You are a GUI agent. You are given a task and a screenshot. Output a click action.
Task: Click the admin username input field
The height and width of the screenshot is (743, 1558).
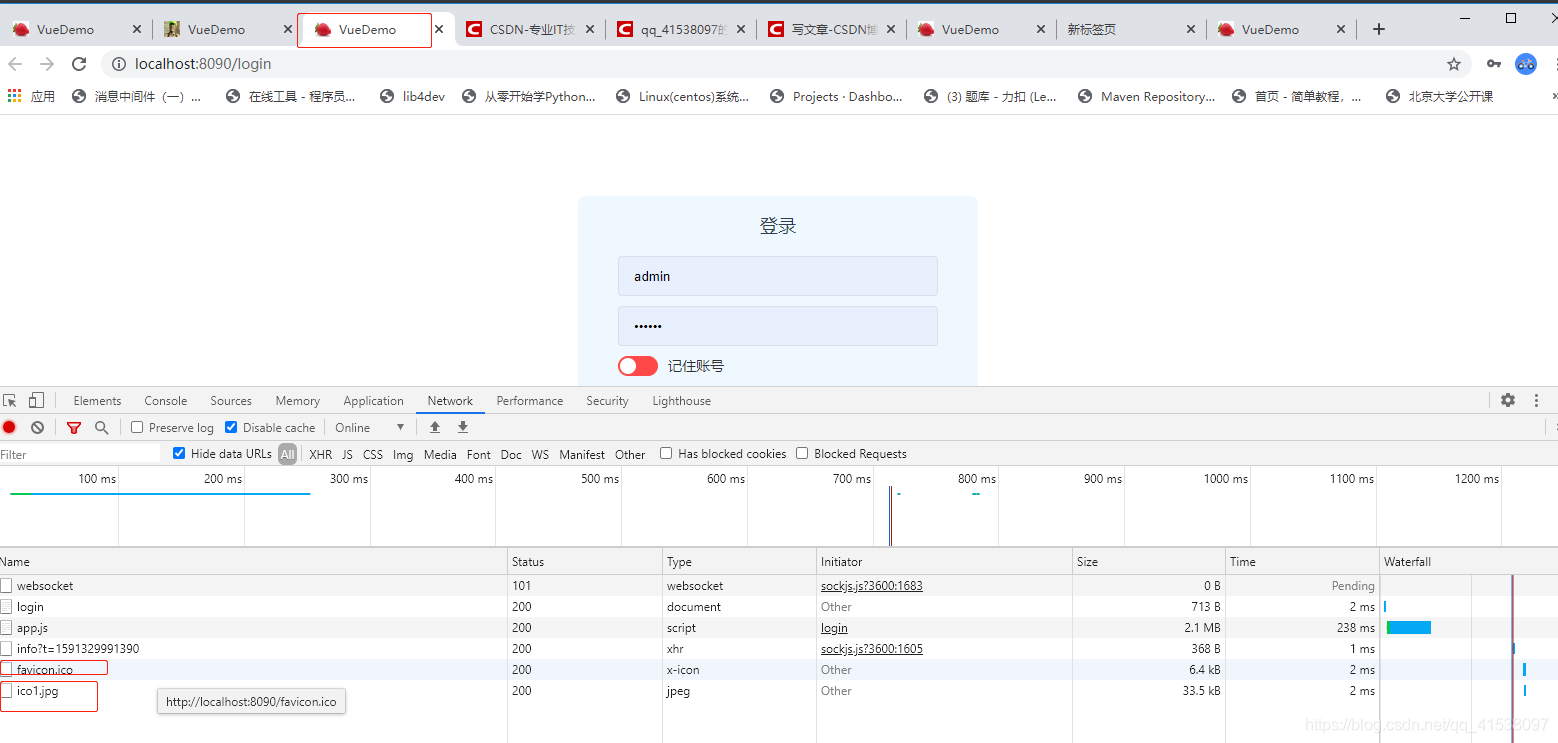click(777, 276)
